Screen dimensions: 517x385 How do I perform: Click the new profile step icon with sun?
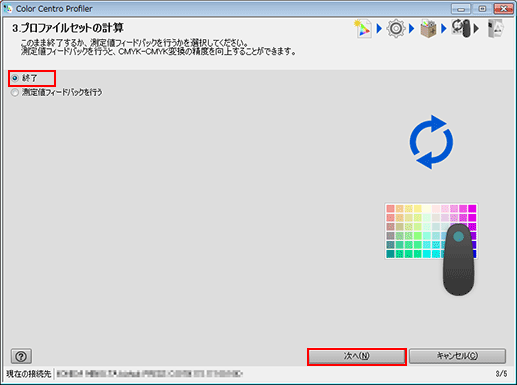click(363, 29)
